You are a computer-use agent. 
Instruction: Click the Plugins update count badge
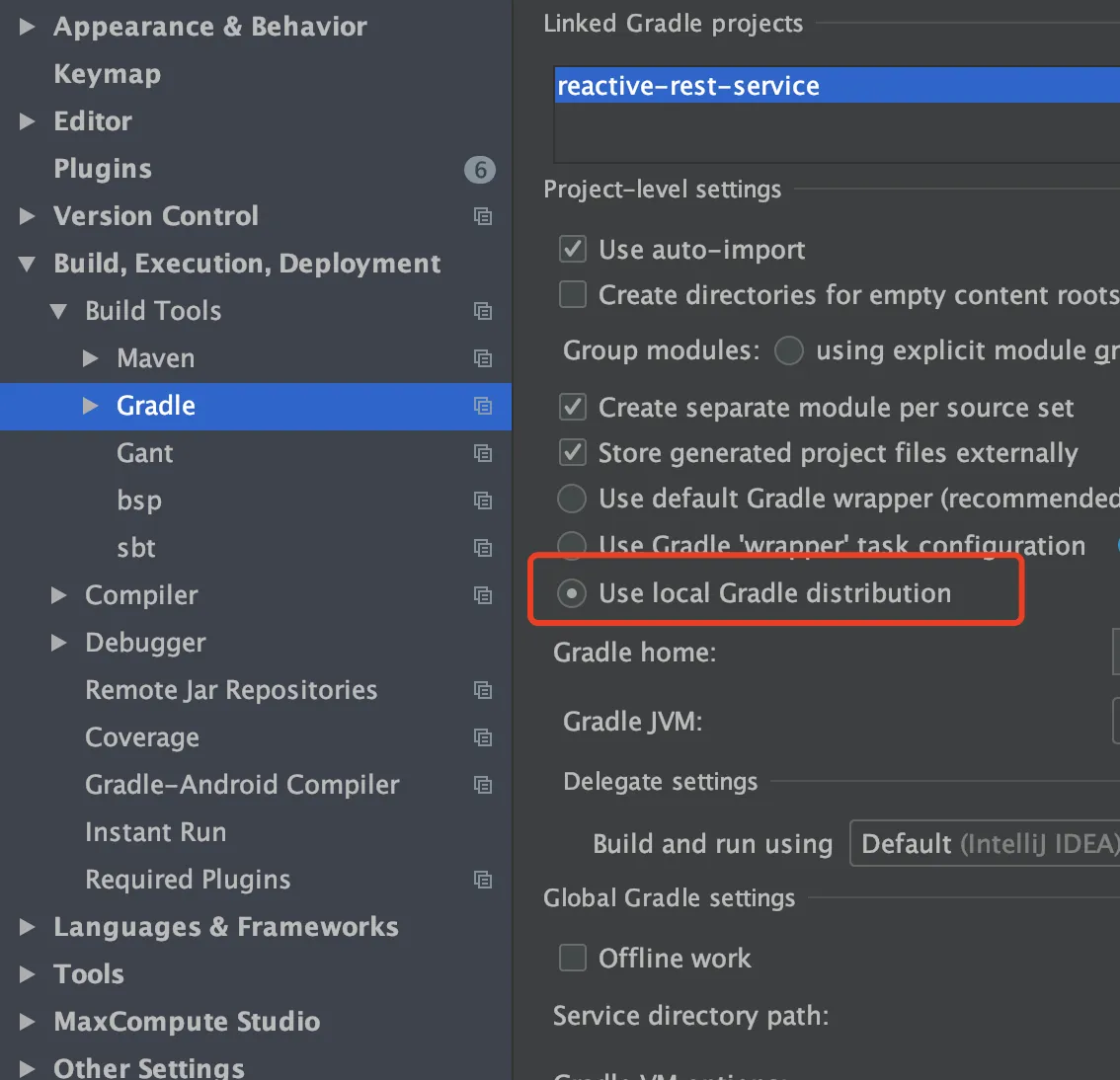480,170
